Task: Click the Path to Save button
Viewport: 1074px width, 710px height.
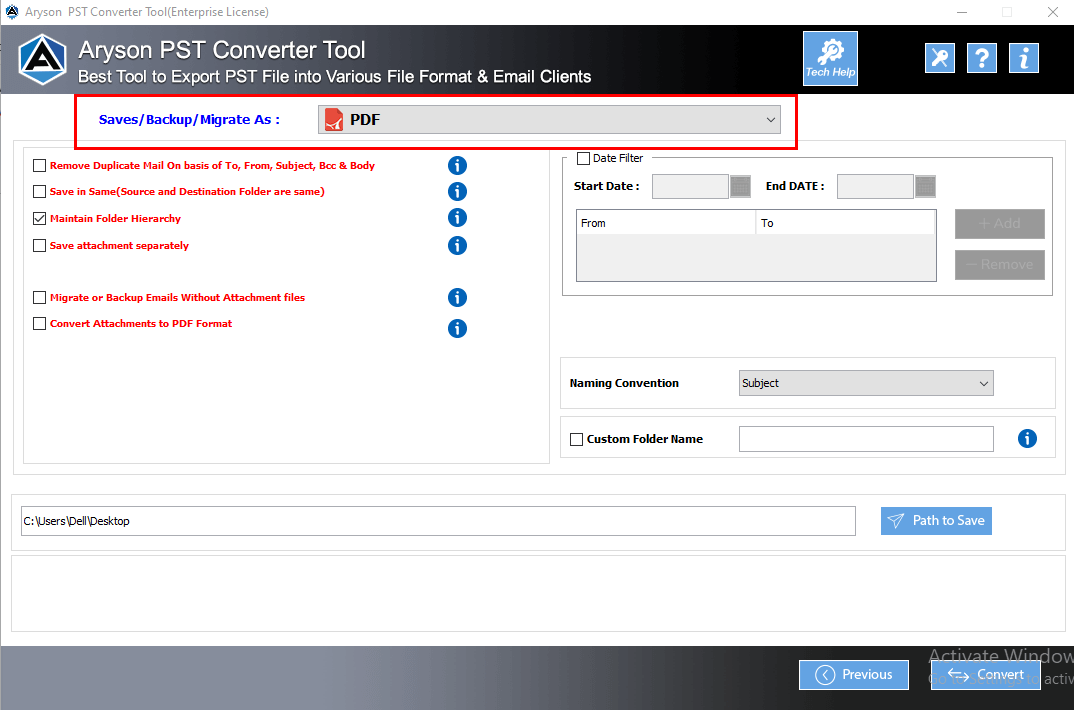Action: [x=936, y=520]
